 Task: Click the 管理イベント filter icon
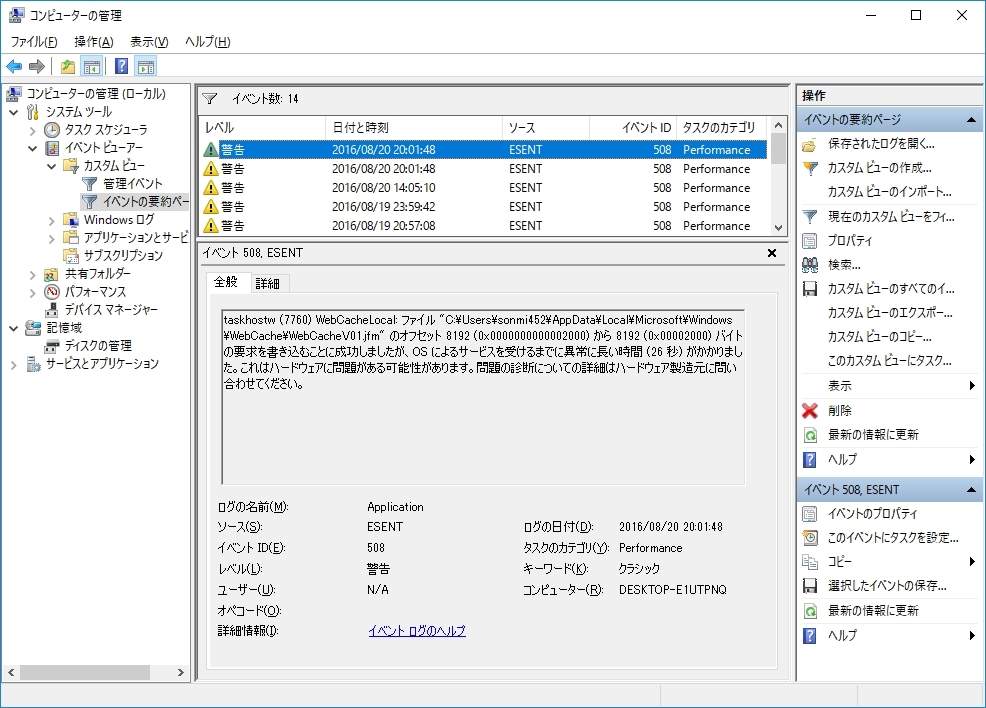[89, 184]
